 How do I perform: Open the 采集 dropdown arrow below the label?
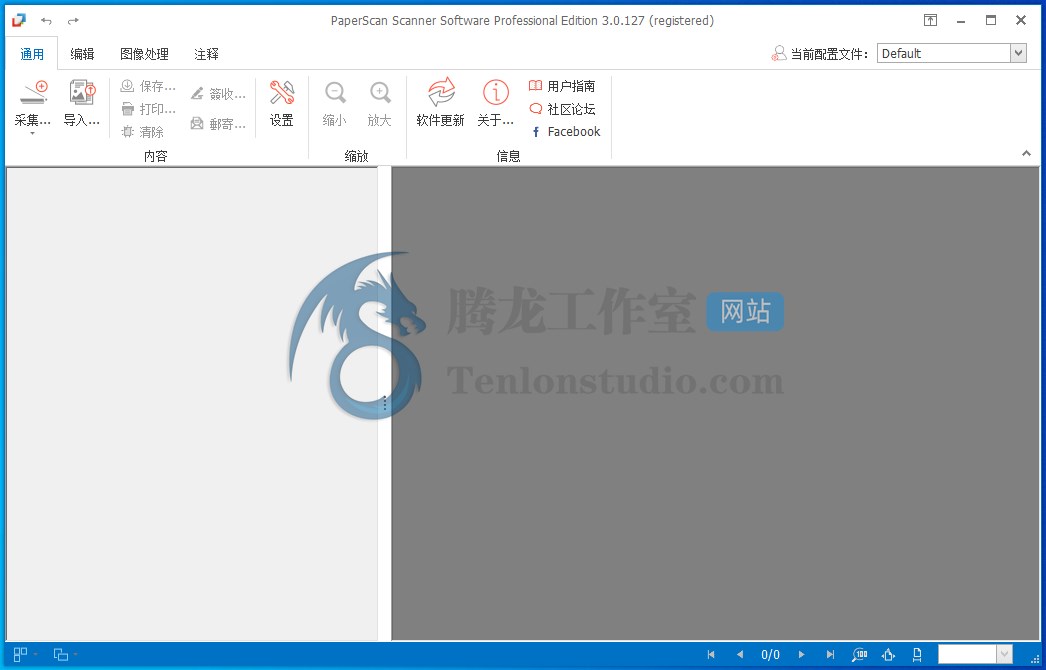(32, 134)
